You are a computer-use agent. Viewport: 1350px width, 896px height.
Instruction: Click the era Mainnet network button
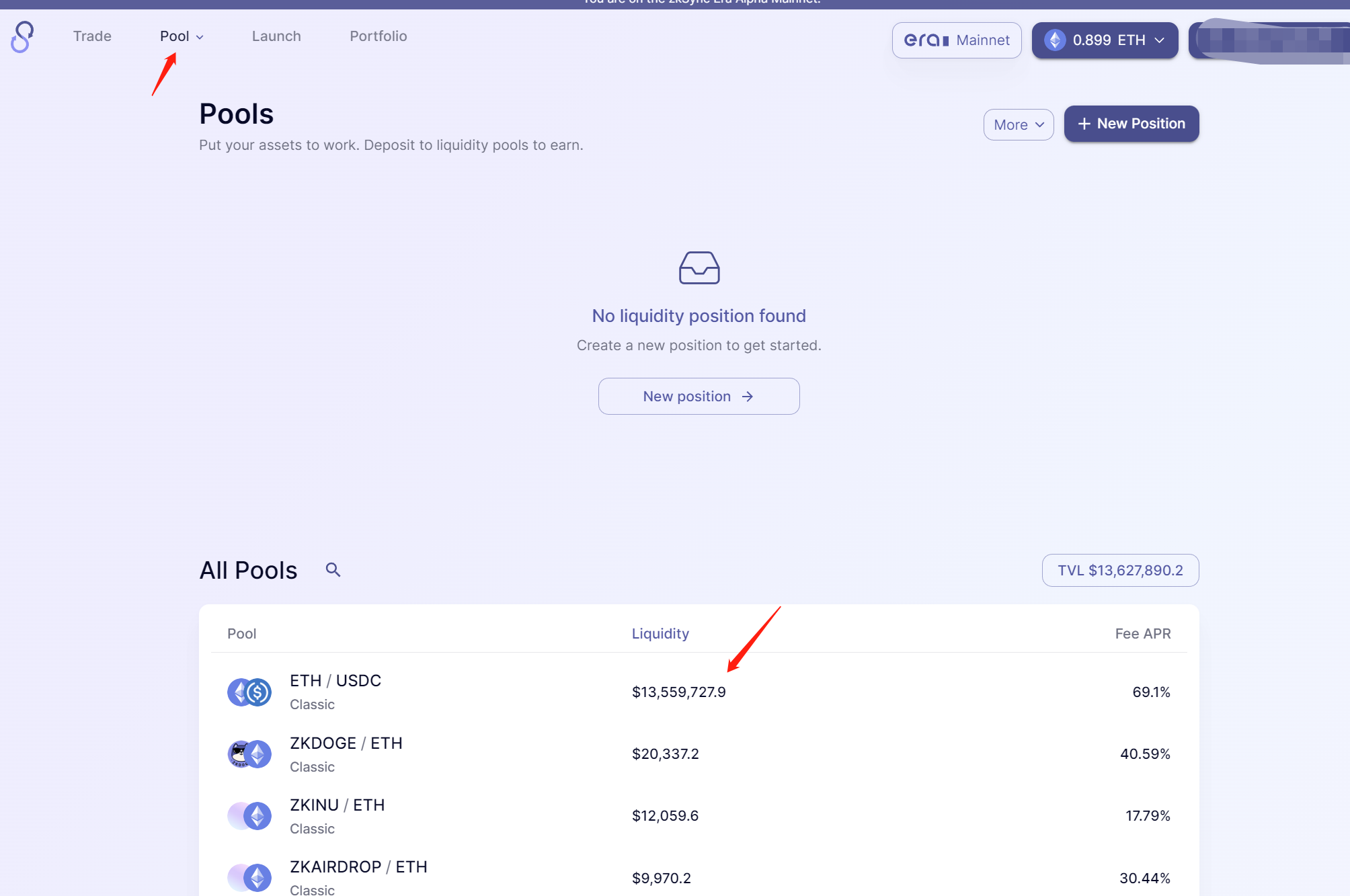957,40
